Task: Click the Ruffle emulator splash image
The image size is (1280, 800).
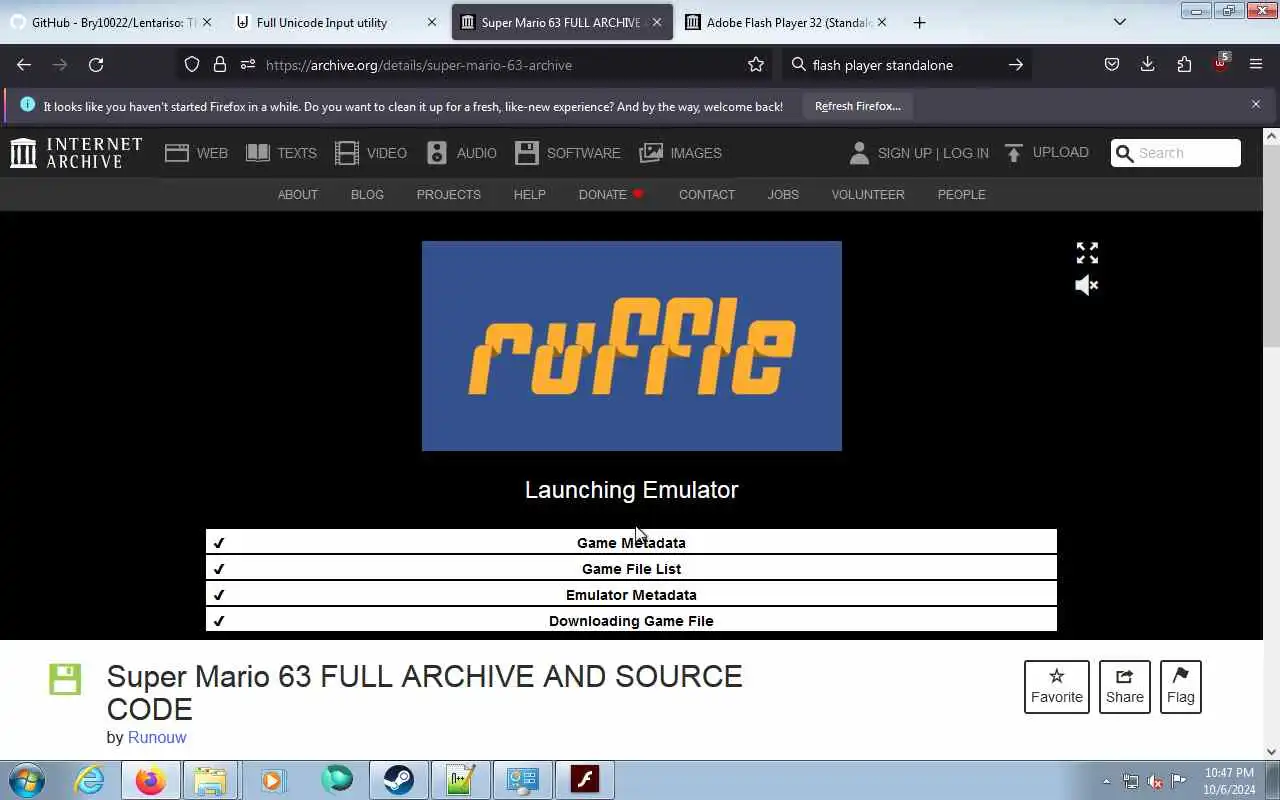Action: tap(632, 346)
